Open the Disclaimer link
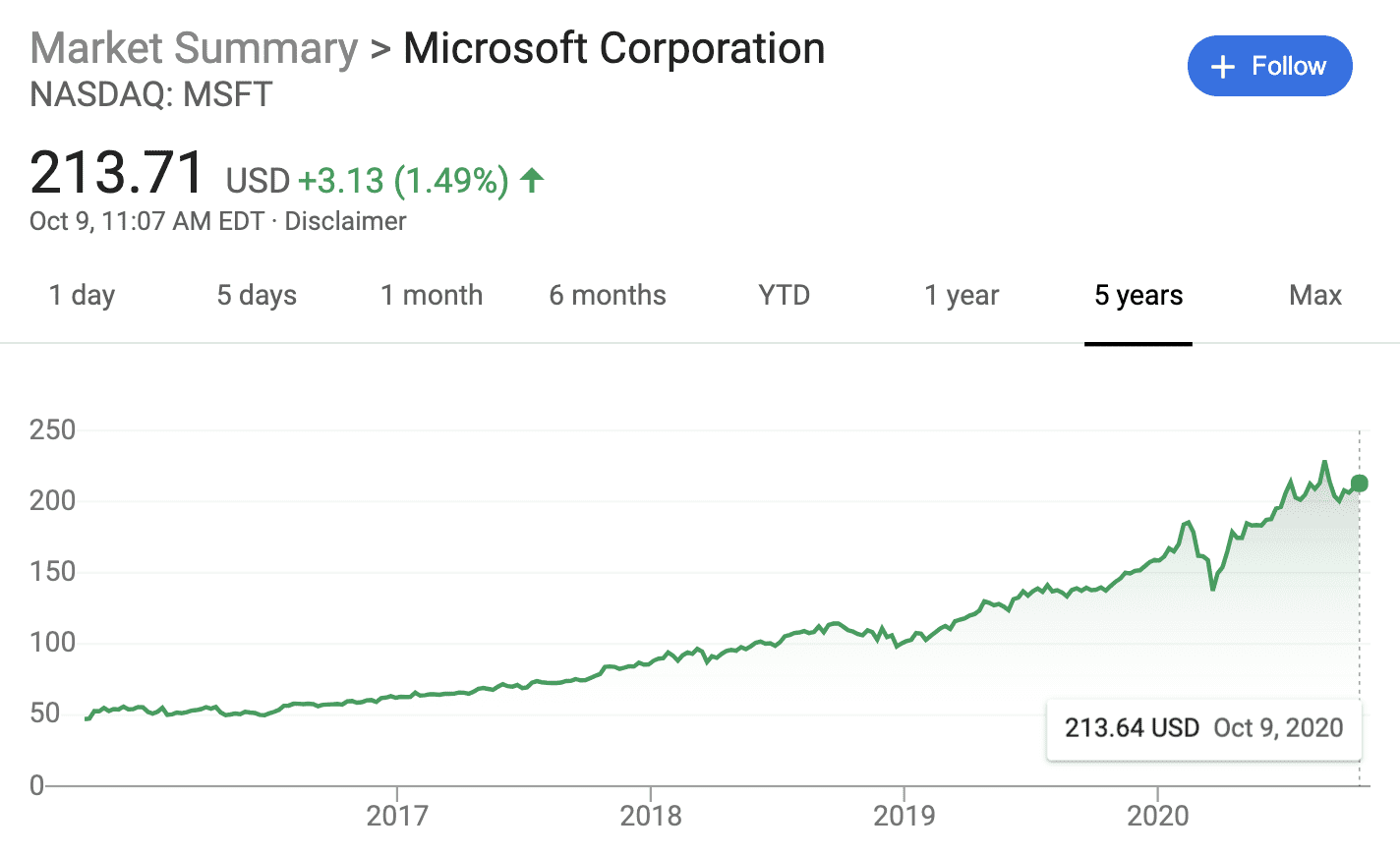 tap(345, 221)
